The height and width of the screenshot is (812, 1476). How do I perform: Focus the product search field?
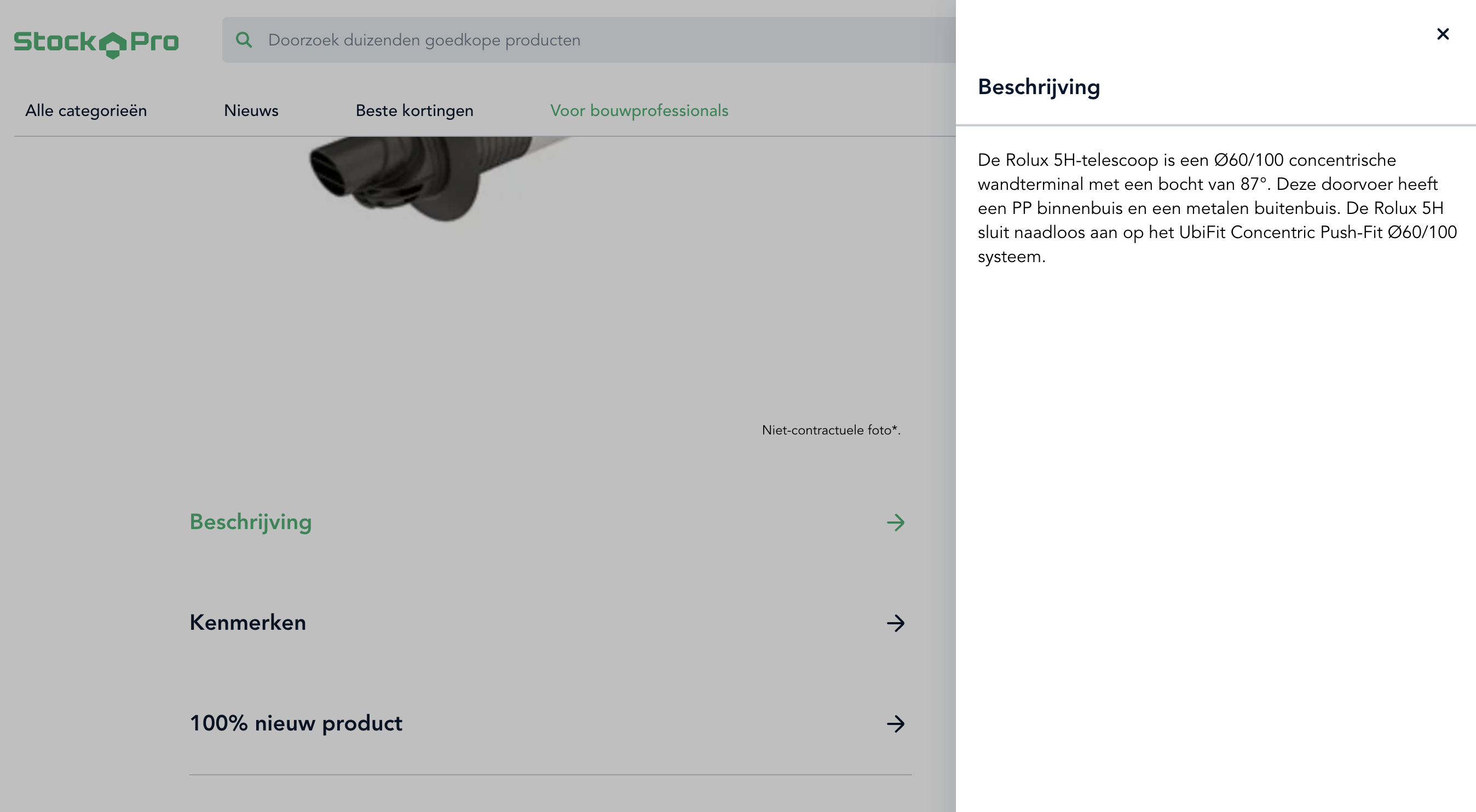pos(589,39)
